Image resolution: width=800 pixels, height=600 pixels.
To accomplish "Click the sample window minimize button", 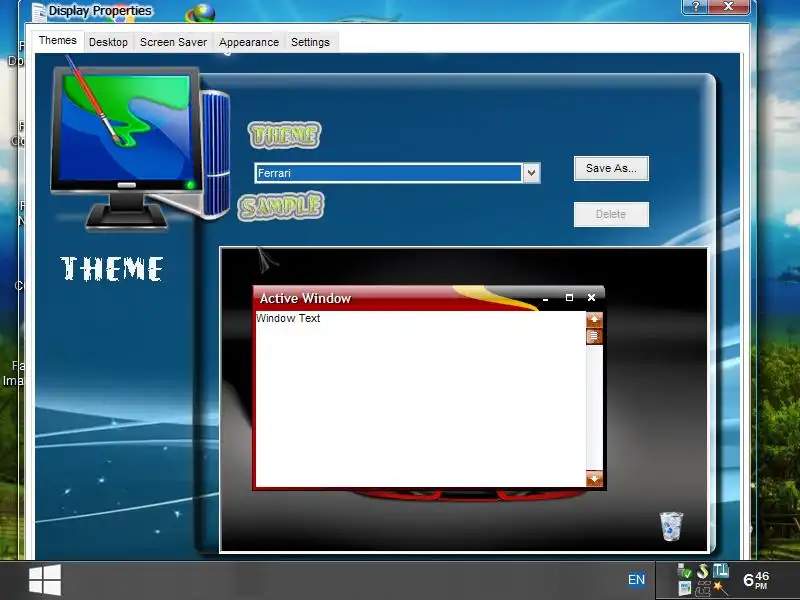I will (x=545, y=298).
